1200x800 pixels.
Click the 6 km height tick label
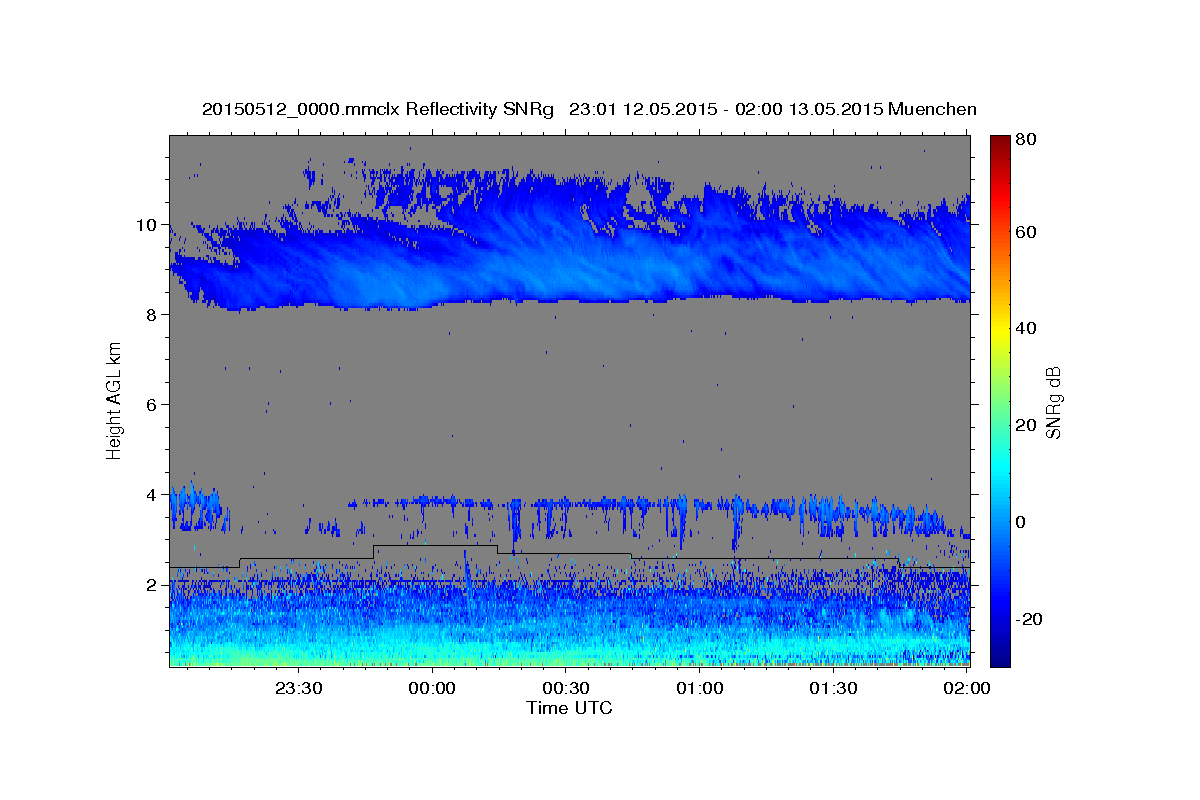[154, 404]
